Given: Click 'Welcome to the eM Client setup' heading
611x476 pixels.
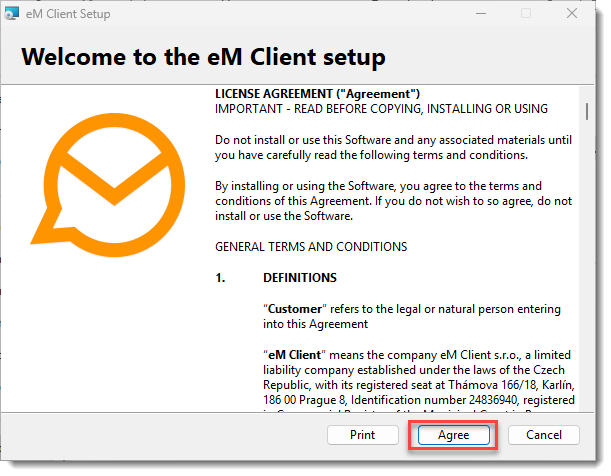Looking at the screenshot, I should pyautogui.click(x=203, y=57).
